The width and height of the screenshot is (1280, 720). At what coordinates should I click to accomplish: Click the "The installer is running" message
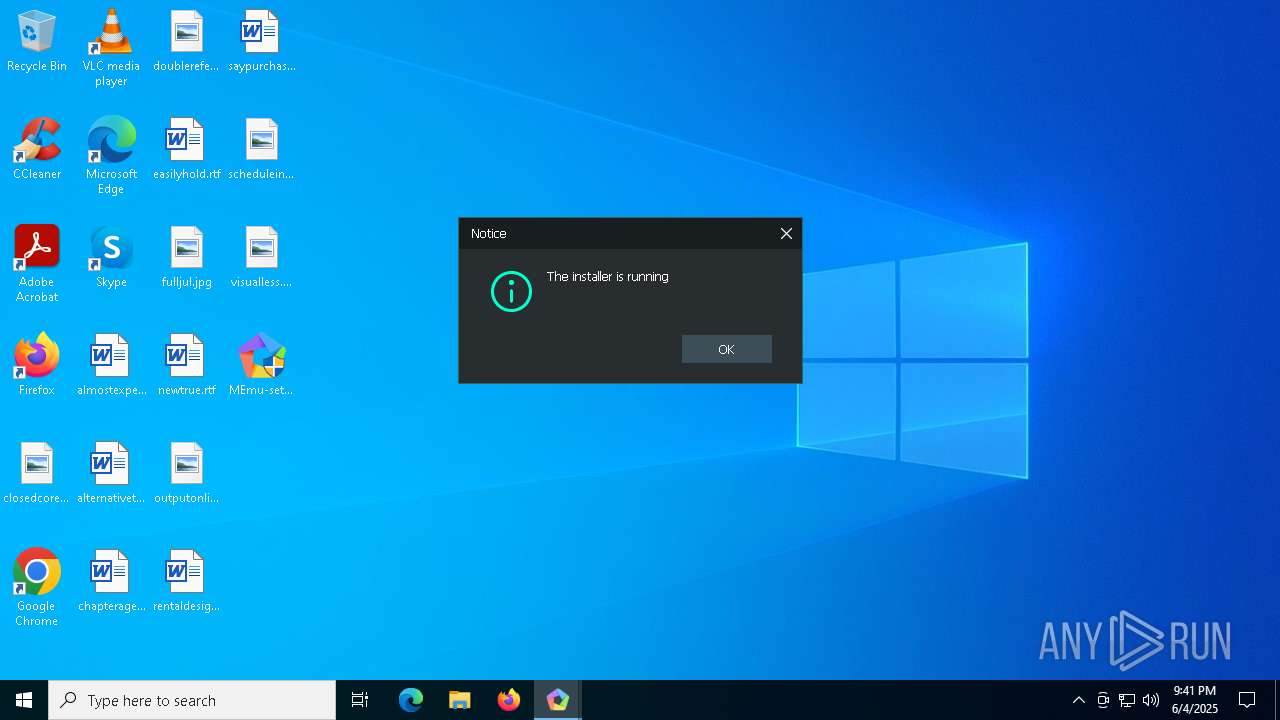point(608,277)
